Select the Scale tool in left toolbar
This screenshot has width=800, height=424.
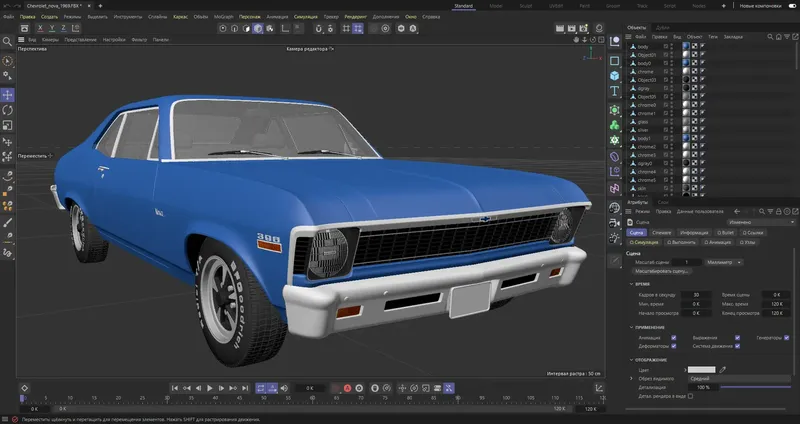[7, 125]
